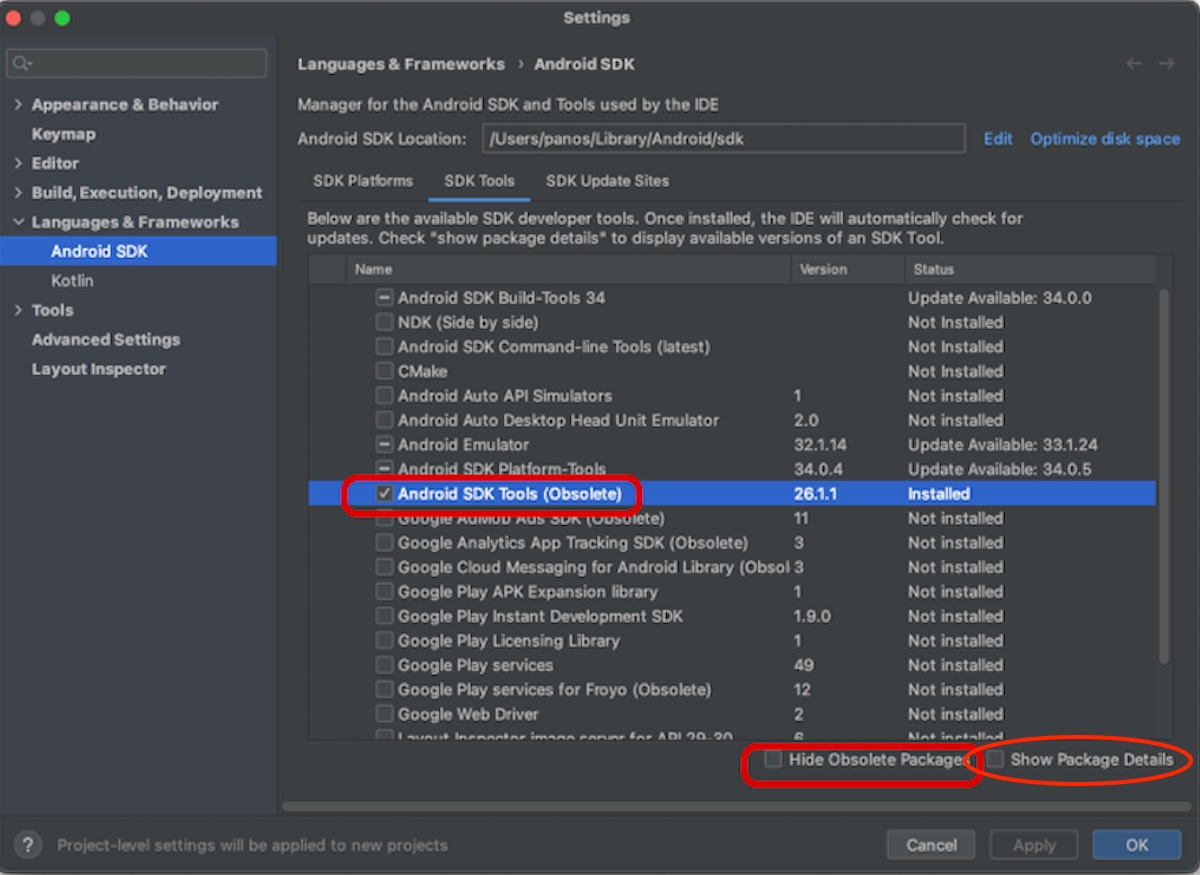
Task: Toggle the Android Emulator update checkbox
Action: (384, 445)
